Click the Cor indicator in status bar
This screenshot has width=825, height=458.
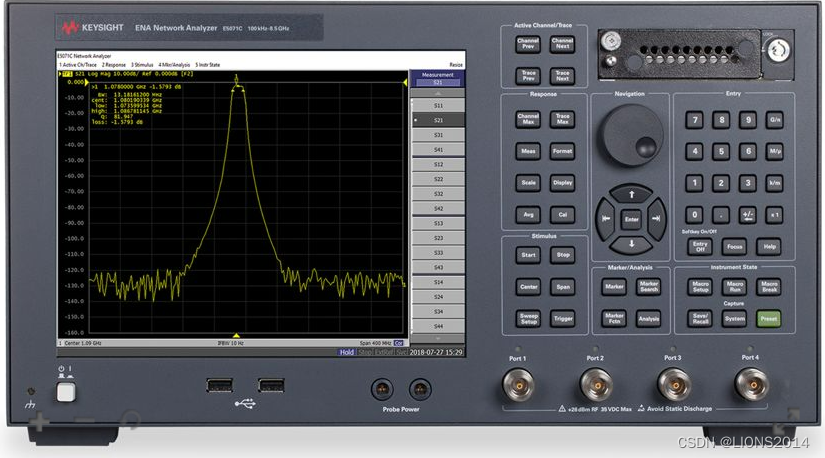pyautogui.click(x=399, y=343)
